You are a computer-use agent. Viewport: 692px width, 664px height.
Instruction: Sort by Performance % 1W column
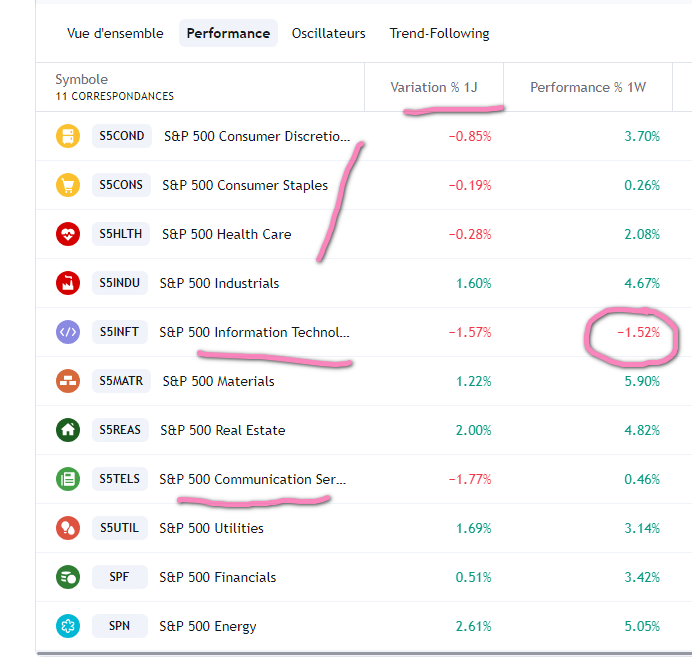point(588,87)
